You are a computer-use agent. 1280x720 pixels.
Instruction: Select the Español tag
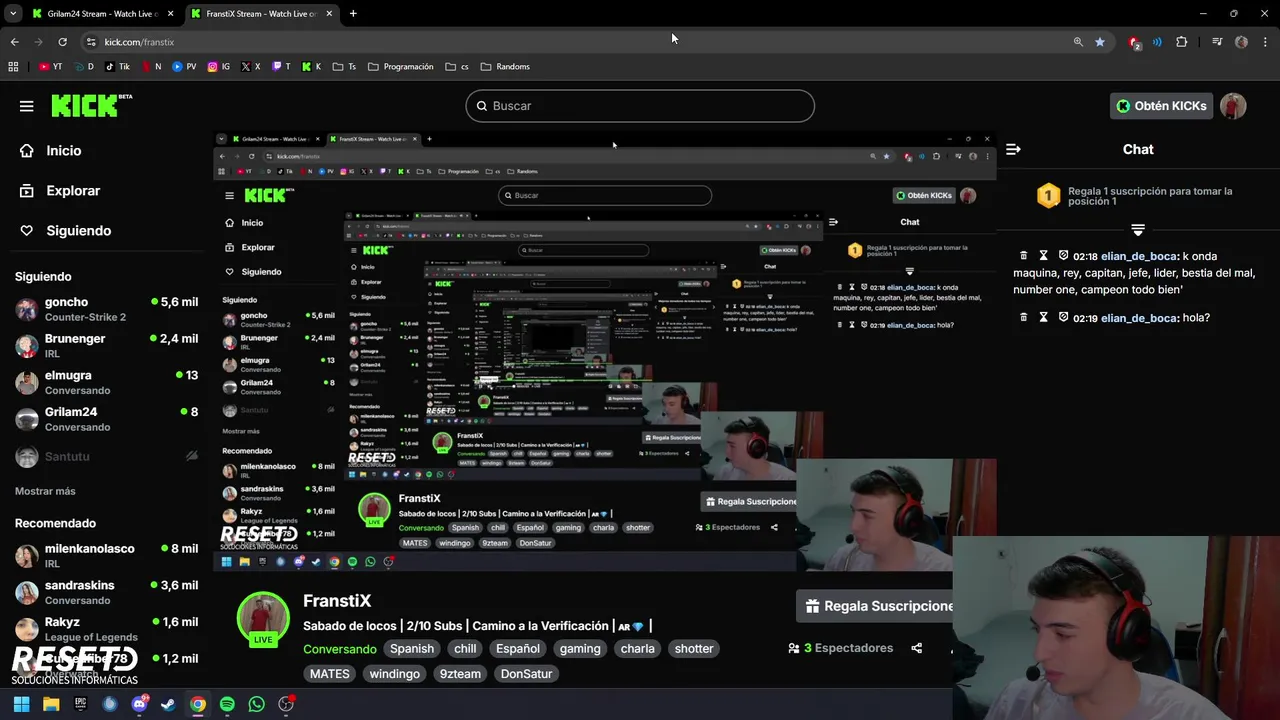coord(518,649)
